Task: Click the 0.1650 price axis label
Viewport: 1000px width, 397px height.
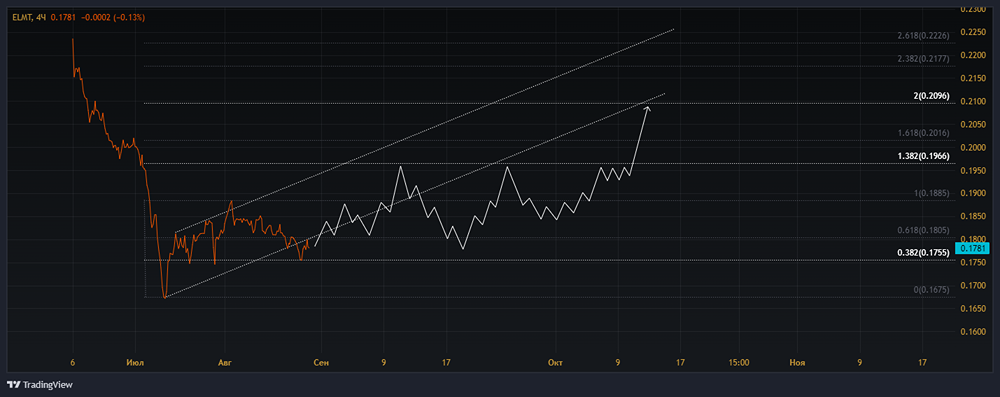Action: pyautogui.click(x=972, y=309)
